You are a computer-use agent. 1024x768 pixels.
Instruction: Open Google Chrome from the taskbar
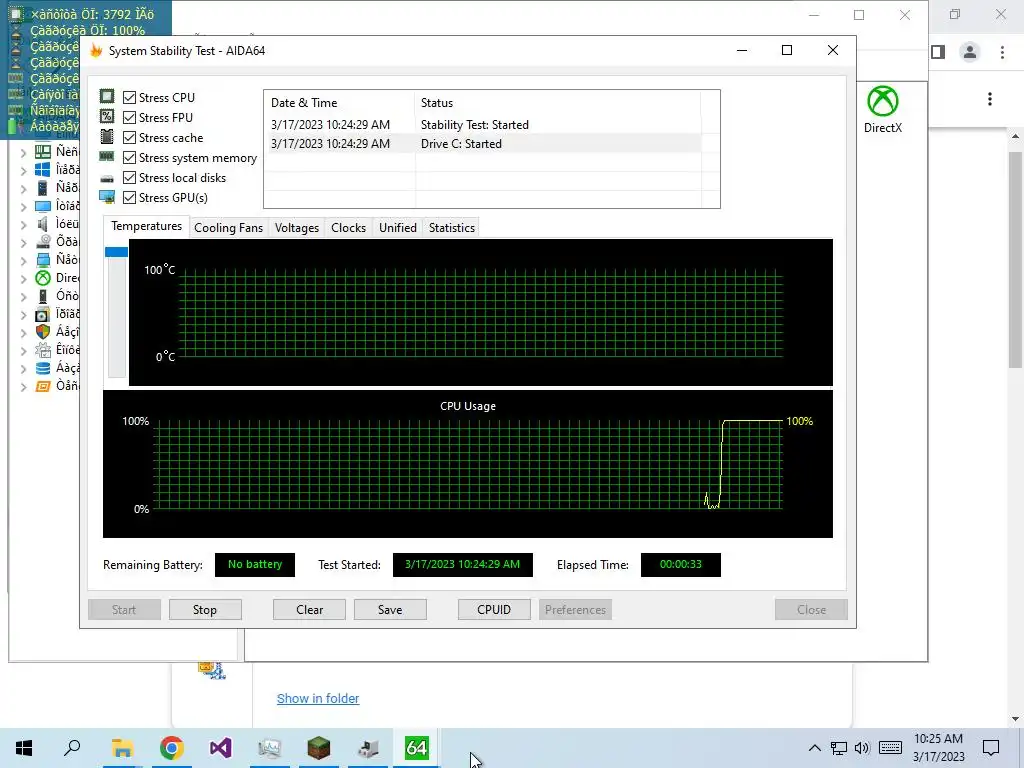click(172, 748)
